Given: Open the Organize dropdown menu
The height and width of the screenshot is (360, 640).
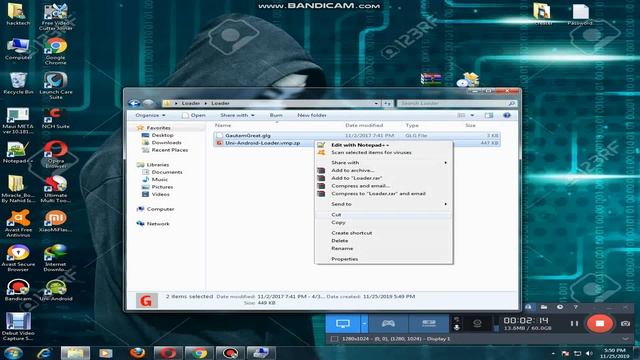Looking at the screenshot, I should pyautogui.click(x=150, y=116).
